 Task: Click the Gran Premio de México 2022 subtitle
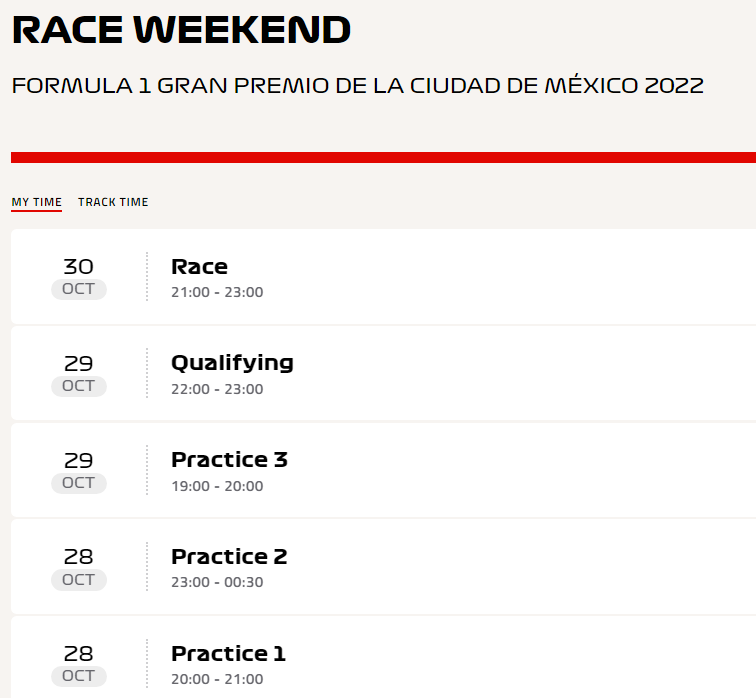[x=358, y=85]
